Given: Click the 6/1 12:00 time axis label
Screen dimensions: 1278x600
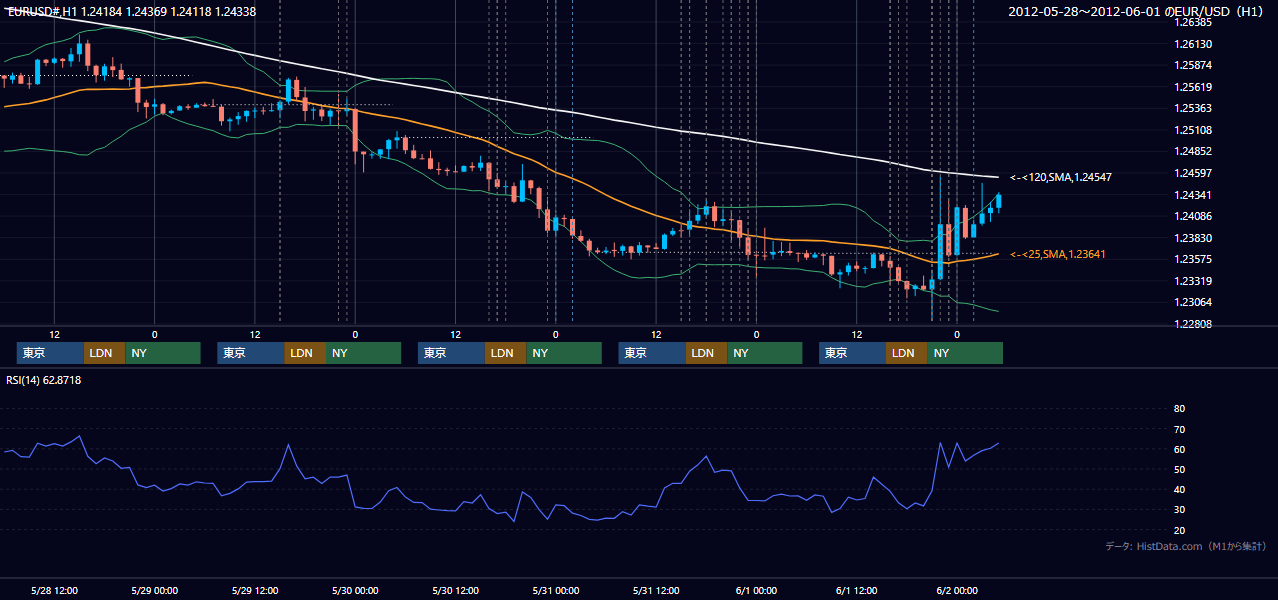Looking at the screenshot, I should (856, 590).
